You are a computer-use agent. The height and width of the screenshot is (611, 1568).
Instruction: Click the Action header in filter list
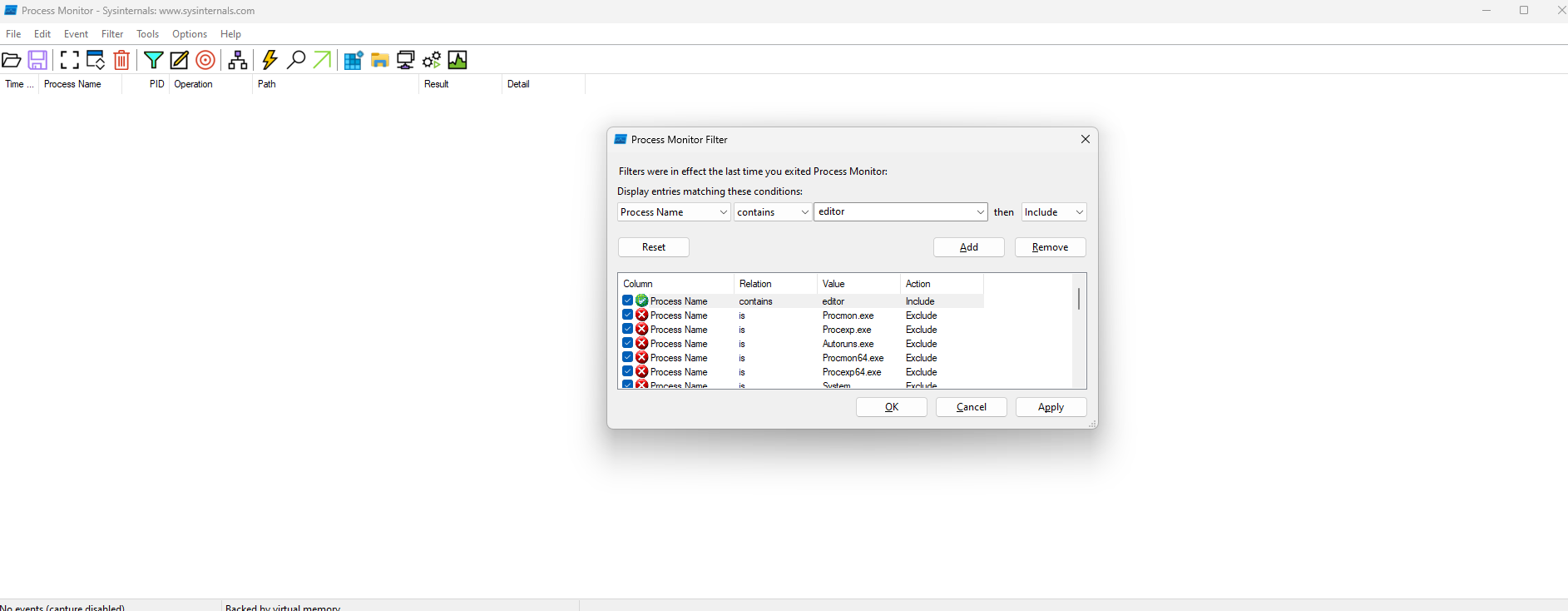click(942, 284)
